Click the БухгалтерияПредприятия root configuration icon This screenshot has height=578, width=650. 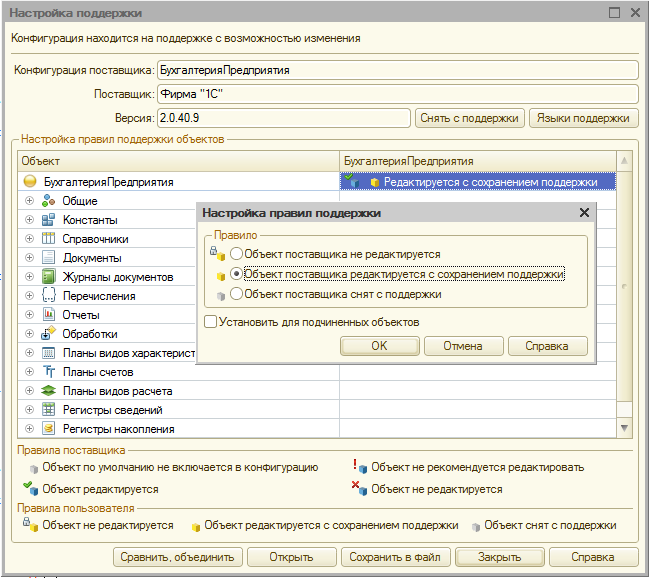pyautogui.click(x=30, y=182)
